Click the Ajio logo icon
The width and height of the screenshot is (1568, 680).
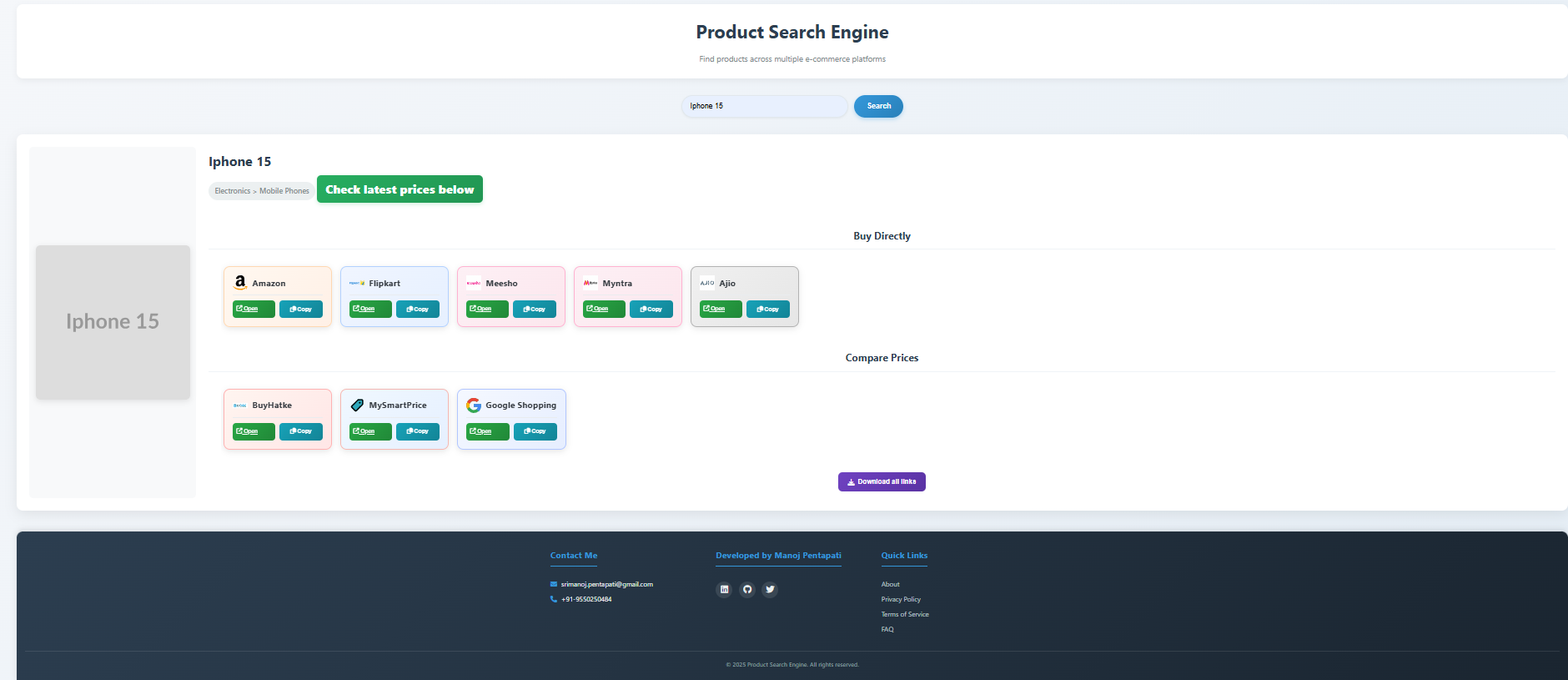point(707,283)
